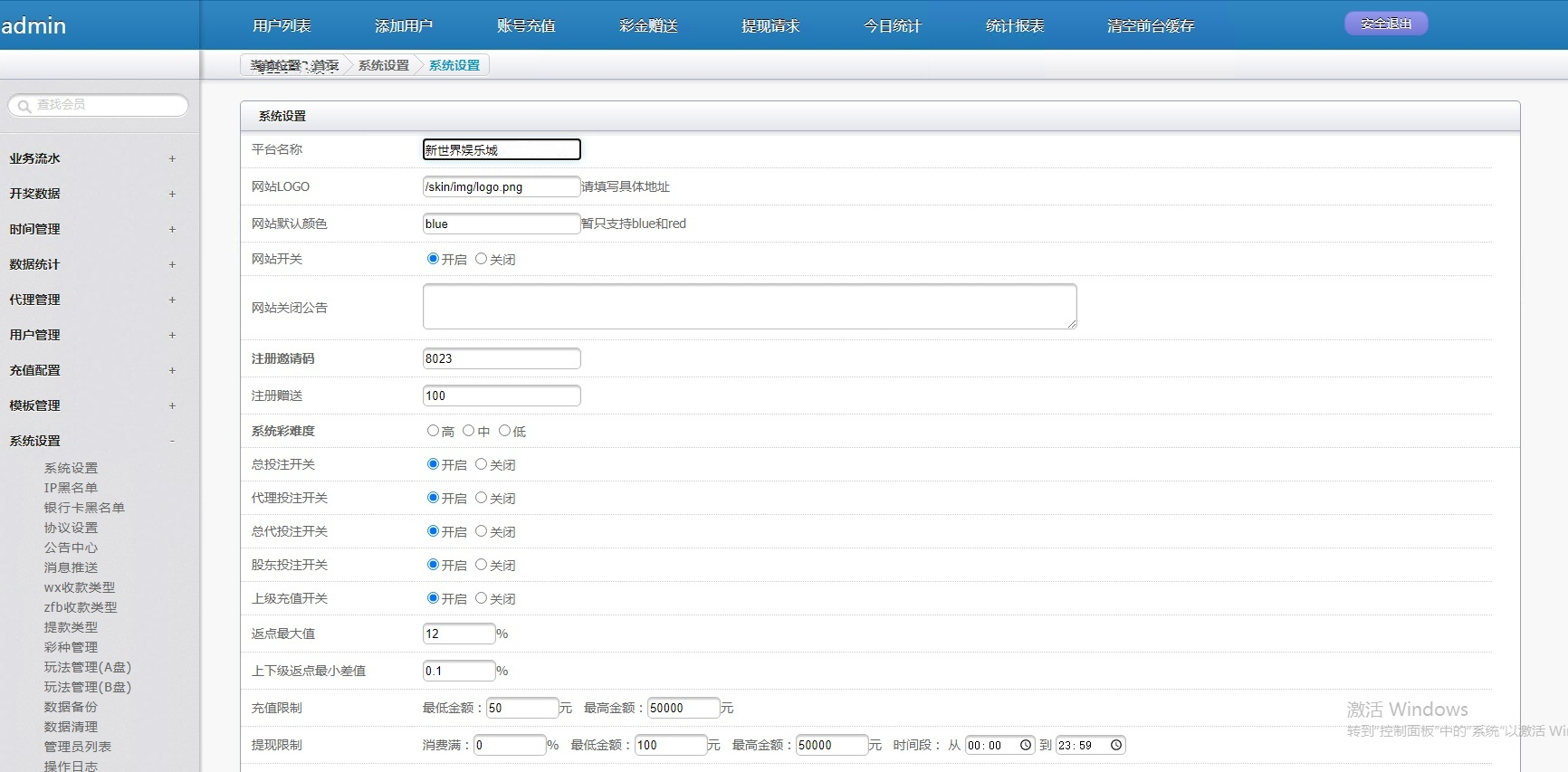1568x772 pixels.
Task: Click the 网站关闭公告 textarea
Action: coord(749,306)
